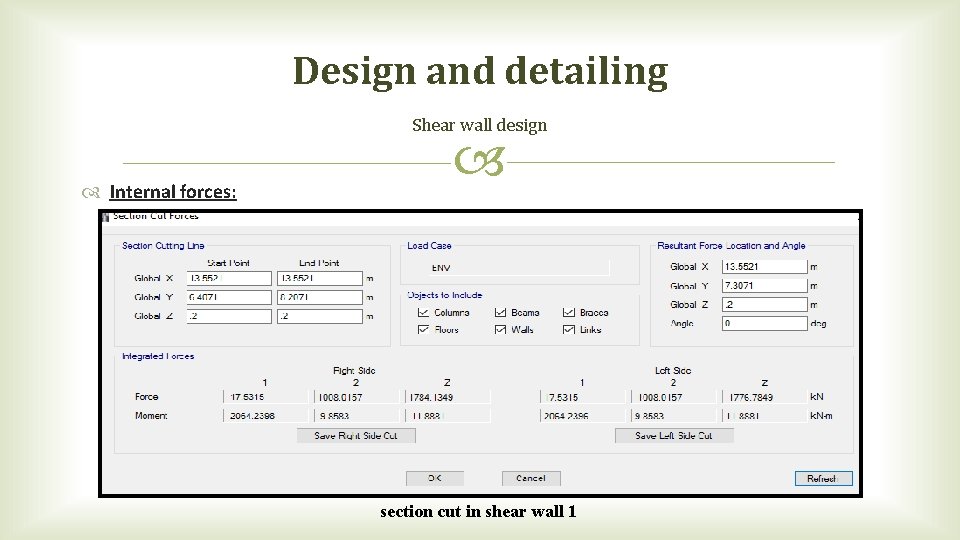Viewport: 960px width, 540px height.
Task: Toggle the Beams checkbox
Action: pyautogui.click(x=500, y=312)
